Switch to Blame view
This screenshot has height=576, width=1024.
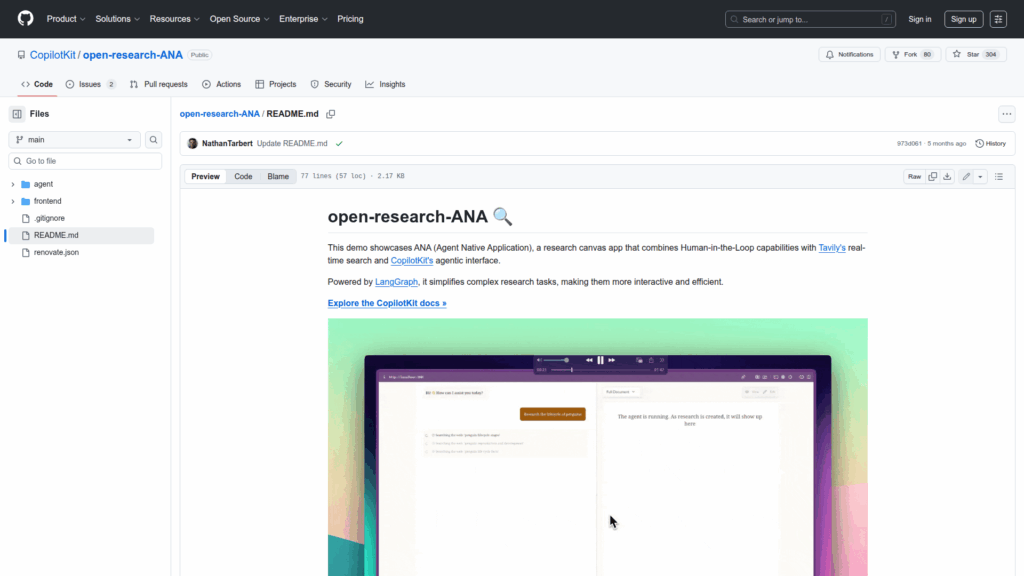coord(278,177)
